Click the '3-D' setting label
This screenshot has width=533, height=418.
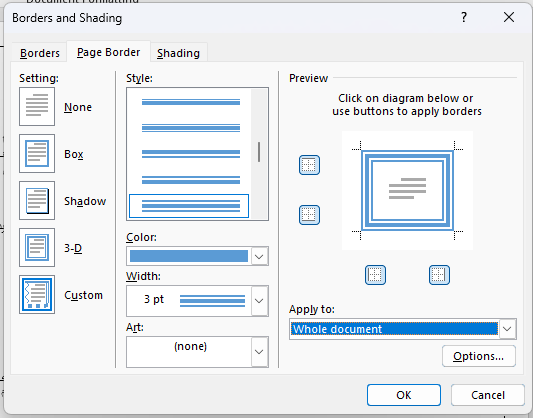coord(73,248)
